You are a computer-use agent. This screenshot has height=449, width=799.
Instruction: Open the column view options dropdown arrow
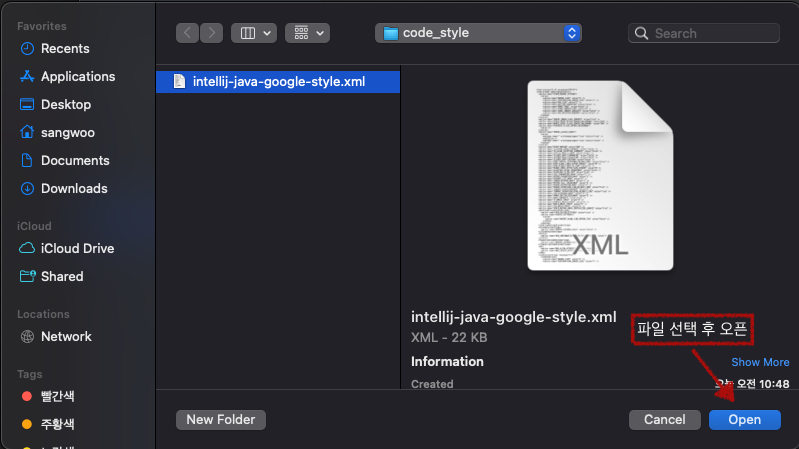tap(267, 33)
